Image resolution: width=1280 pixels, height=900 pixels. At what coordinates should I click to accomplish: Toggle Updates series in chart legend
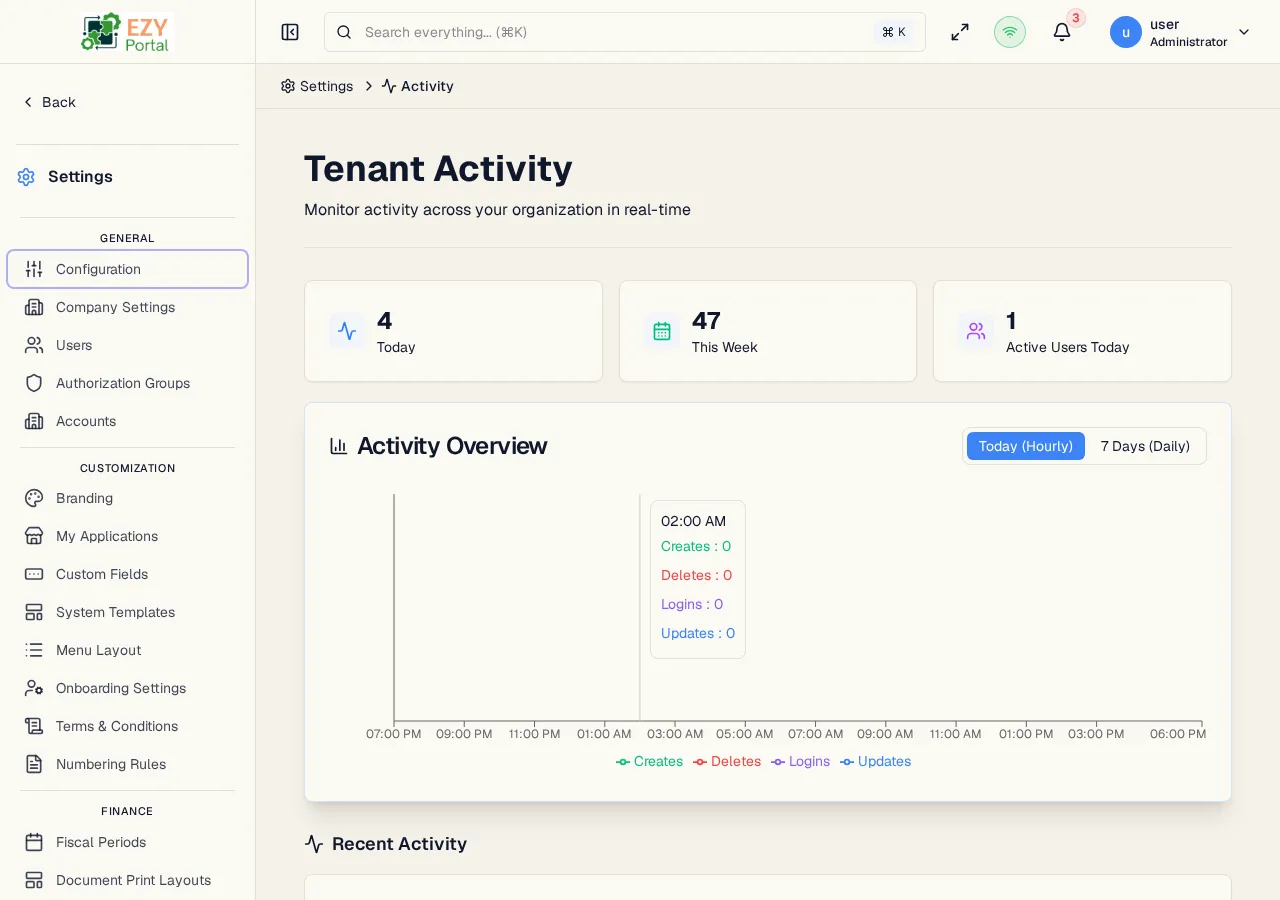coord(876,761)
